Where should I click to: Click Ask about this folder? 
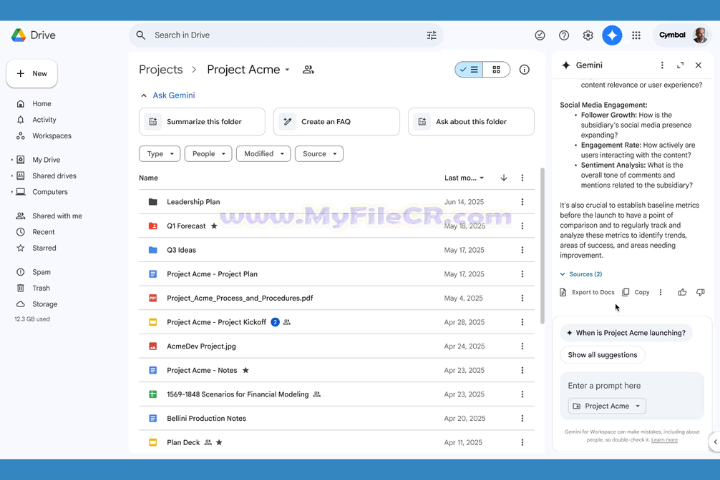point(471,122)
